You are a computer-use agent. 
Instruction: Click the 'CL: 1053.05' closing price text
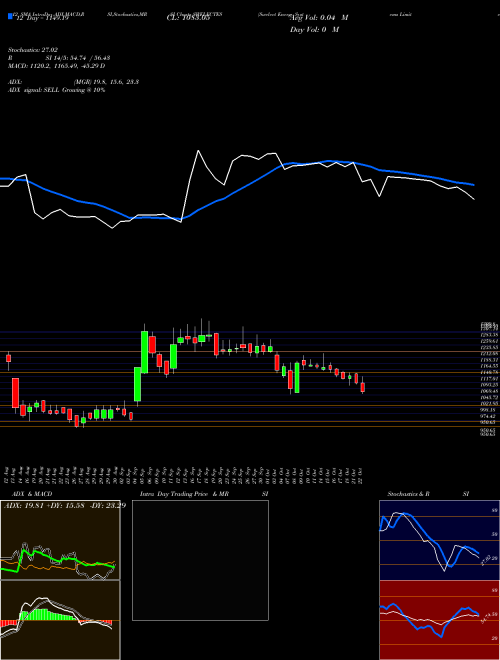[x=188, y=18]
